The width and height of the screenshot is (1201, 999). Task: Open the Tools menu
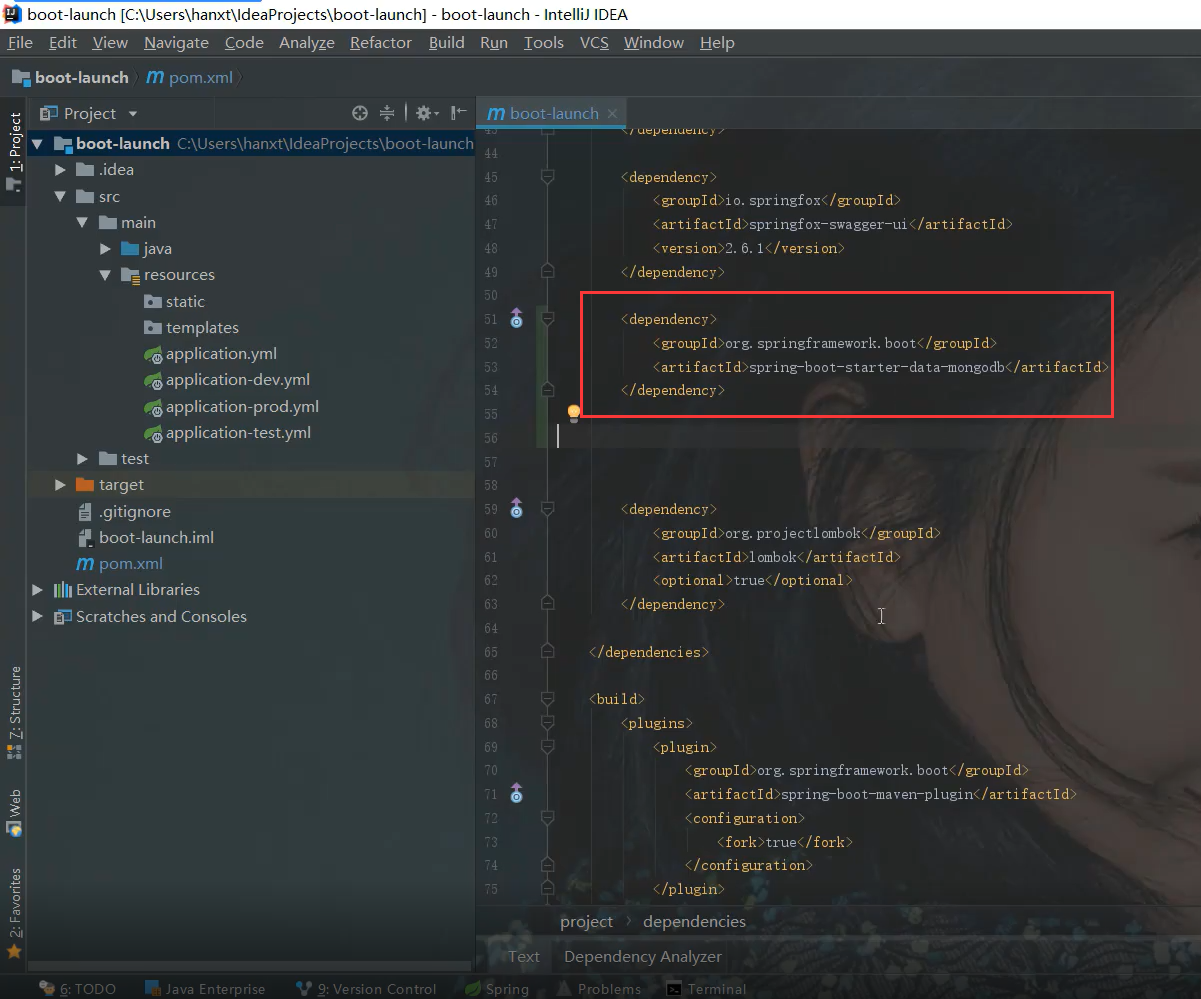tap(544, 42)
